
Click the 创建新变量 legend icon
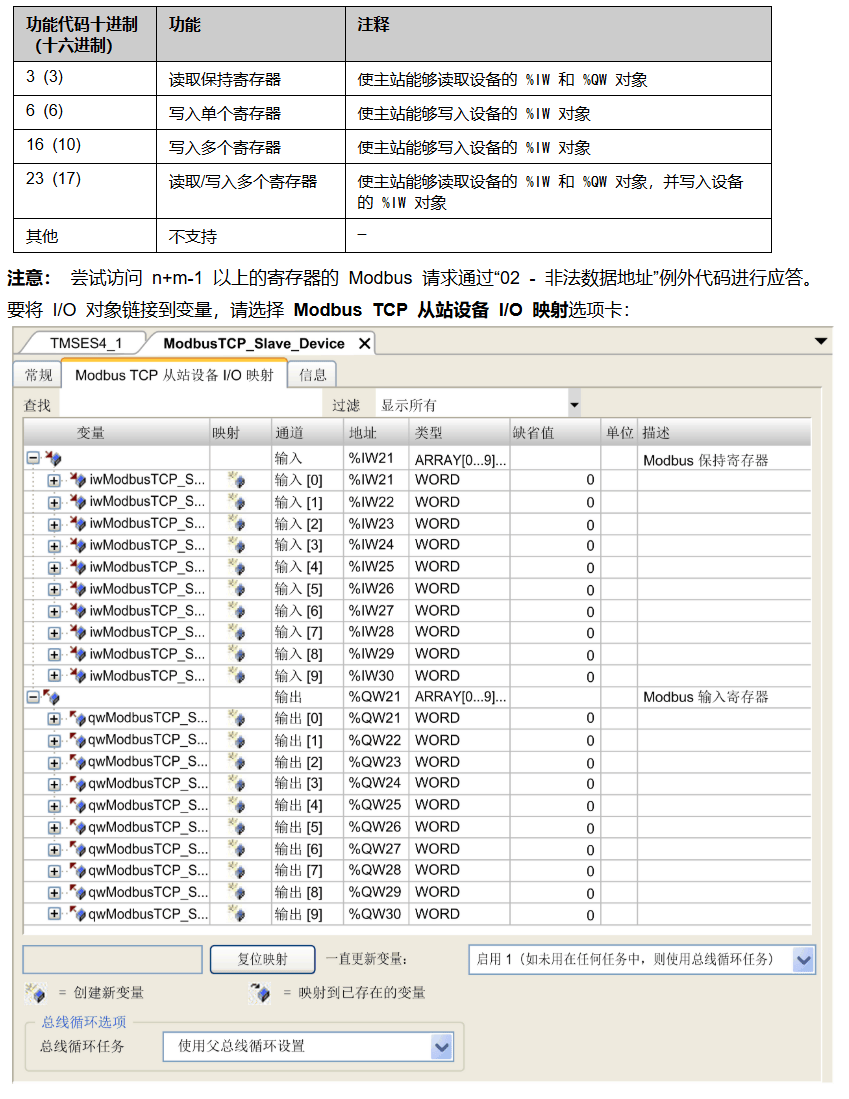pyautogui.click(x=36, y=992)
